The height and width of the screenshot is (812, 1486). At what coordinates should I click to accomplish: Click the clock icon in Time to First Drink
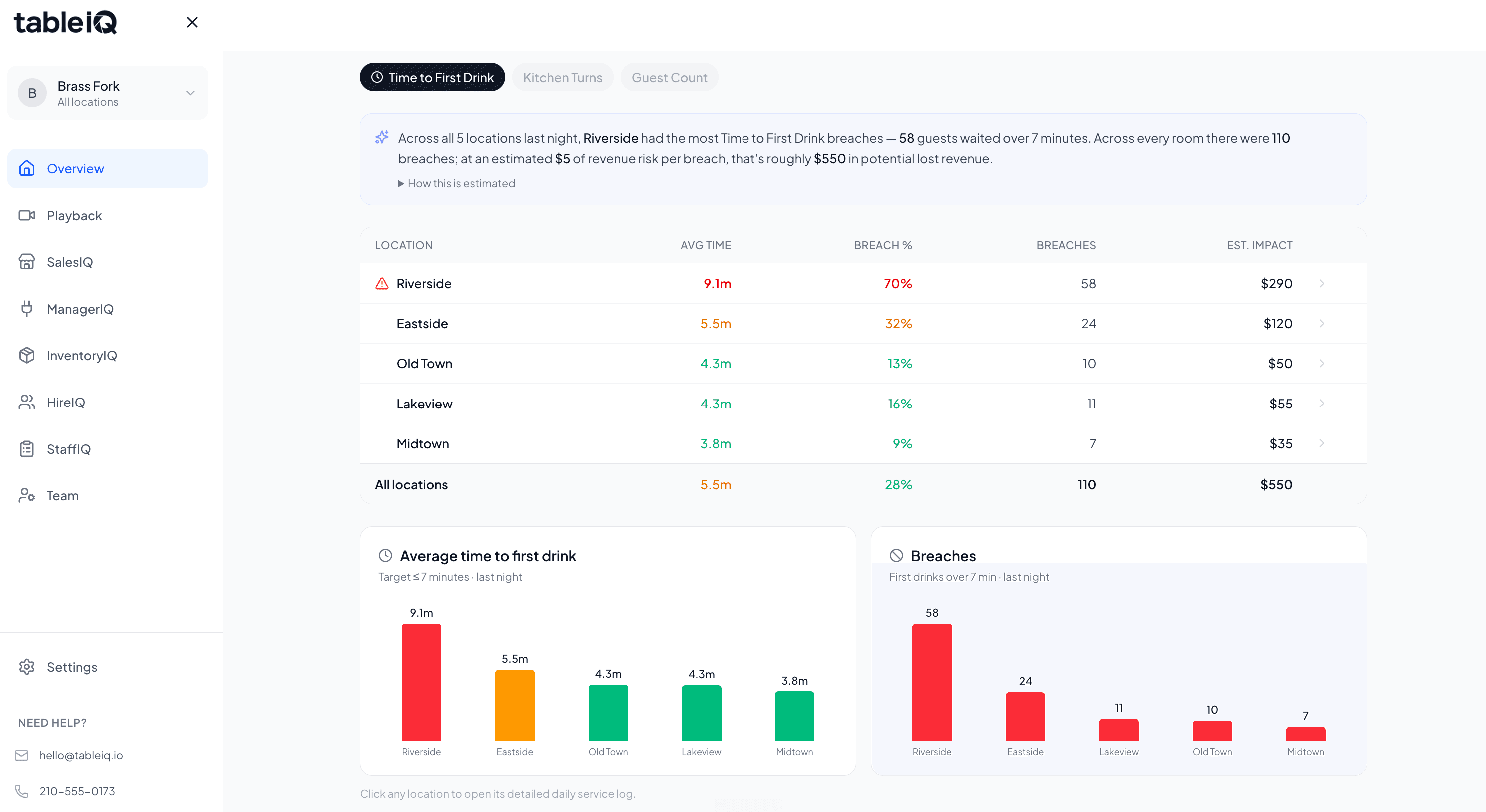click(x=377, y=77)
